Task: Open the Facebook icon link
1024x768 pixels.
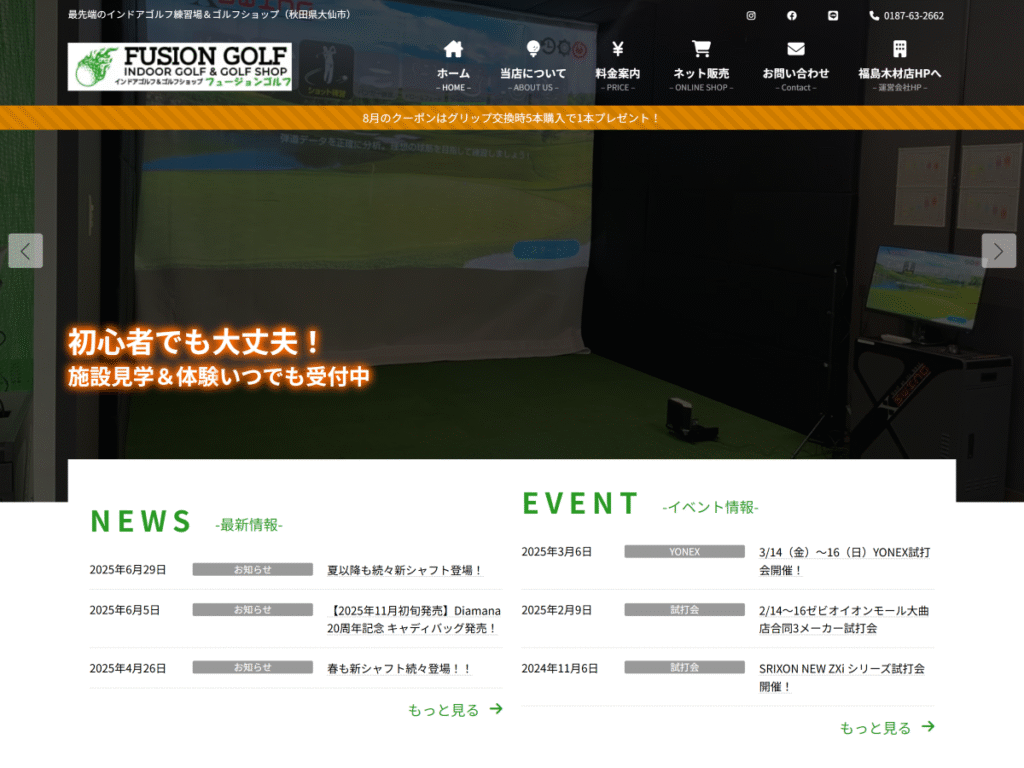Action: point(792,16)
